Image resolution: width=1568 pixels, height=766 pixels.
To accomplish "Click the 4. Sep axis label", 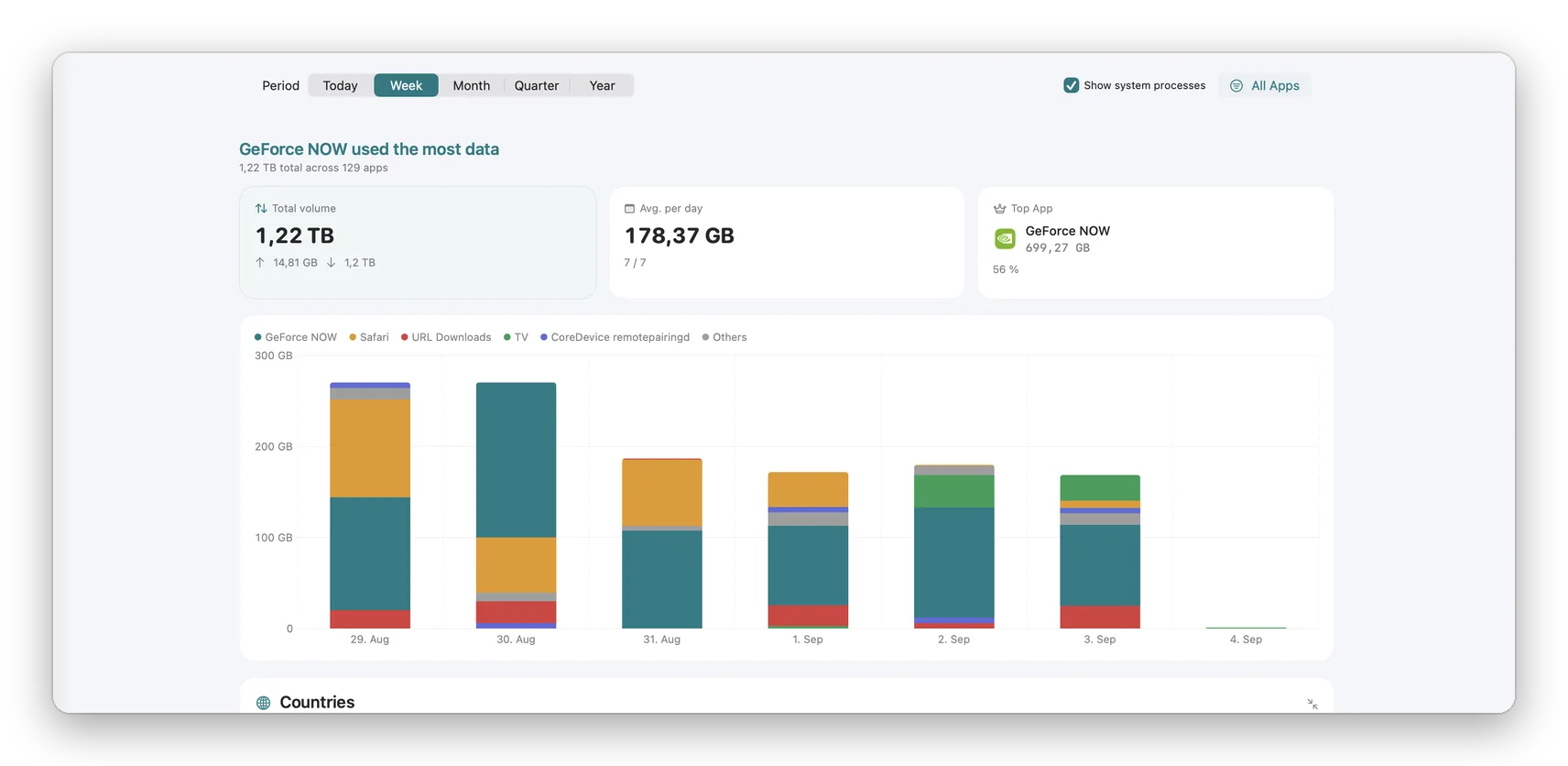I will pyautogui.click(x=1246, y=640).
